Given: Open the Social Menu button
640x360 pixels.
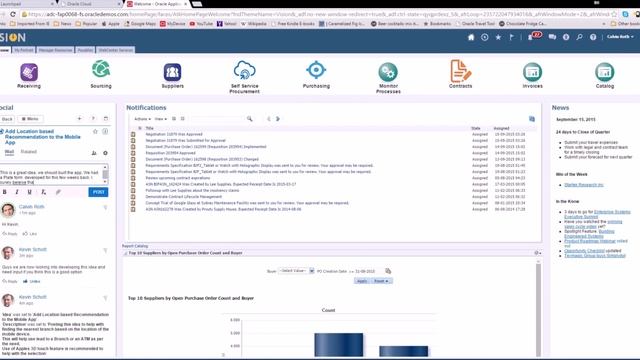Looking at the screenshot, I should click(31, 119).
